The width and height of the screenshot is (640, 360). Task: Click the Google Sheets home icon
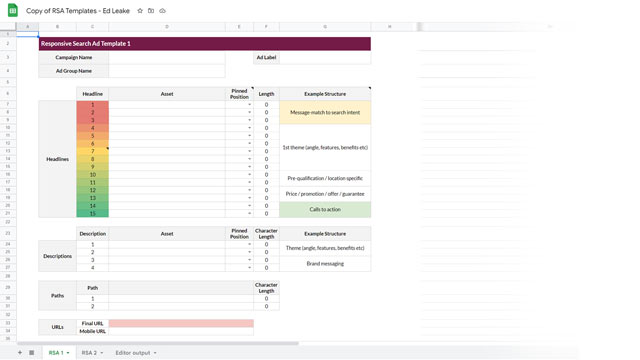coord(13,10)
